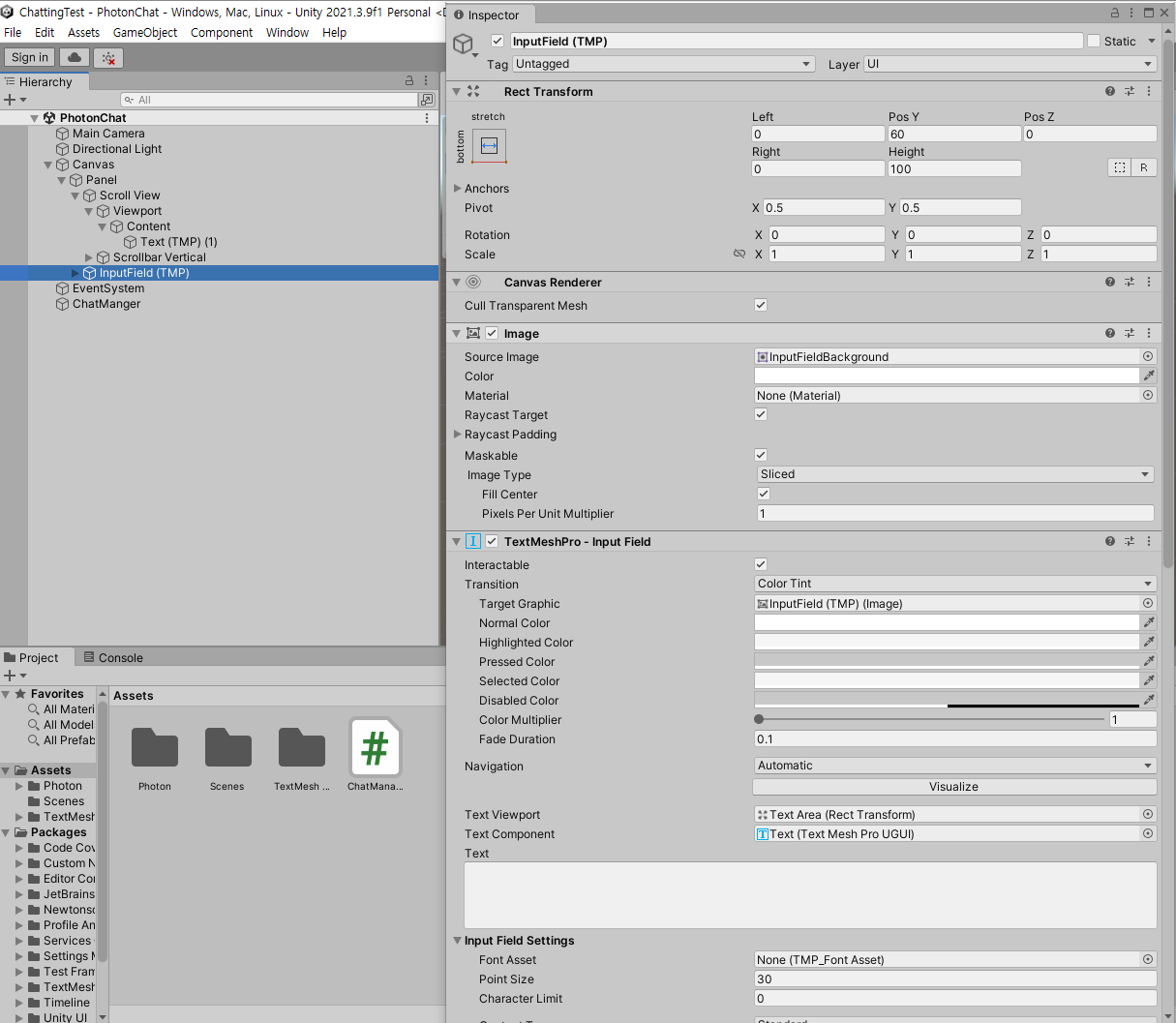1176x1023 pixels.
Task: Open the GameObject menu
Action: (x=145, y=32)
